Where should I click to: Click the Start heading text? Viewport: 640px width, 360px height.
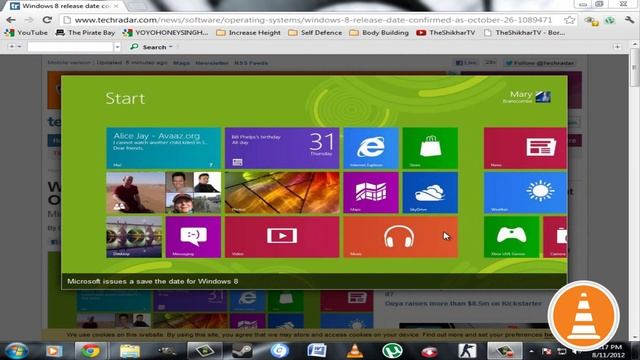point(125,98)
